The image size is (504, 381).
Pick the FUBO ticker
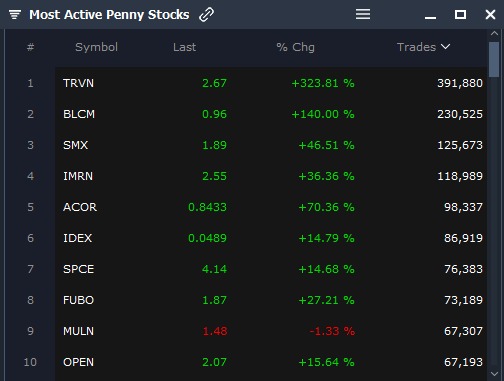(x=79, y=300)
